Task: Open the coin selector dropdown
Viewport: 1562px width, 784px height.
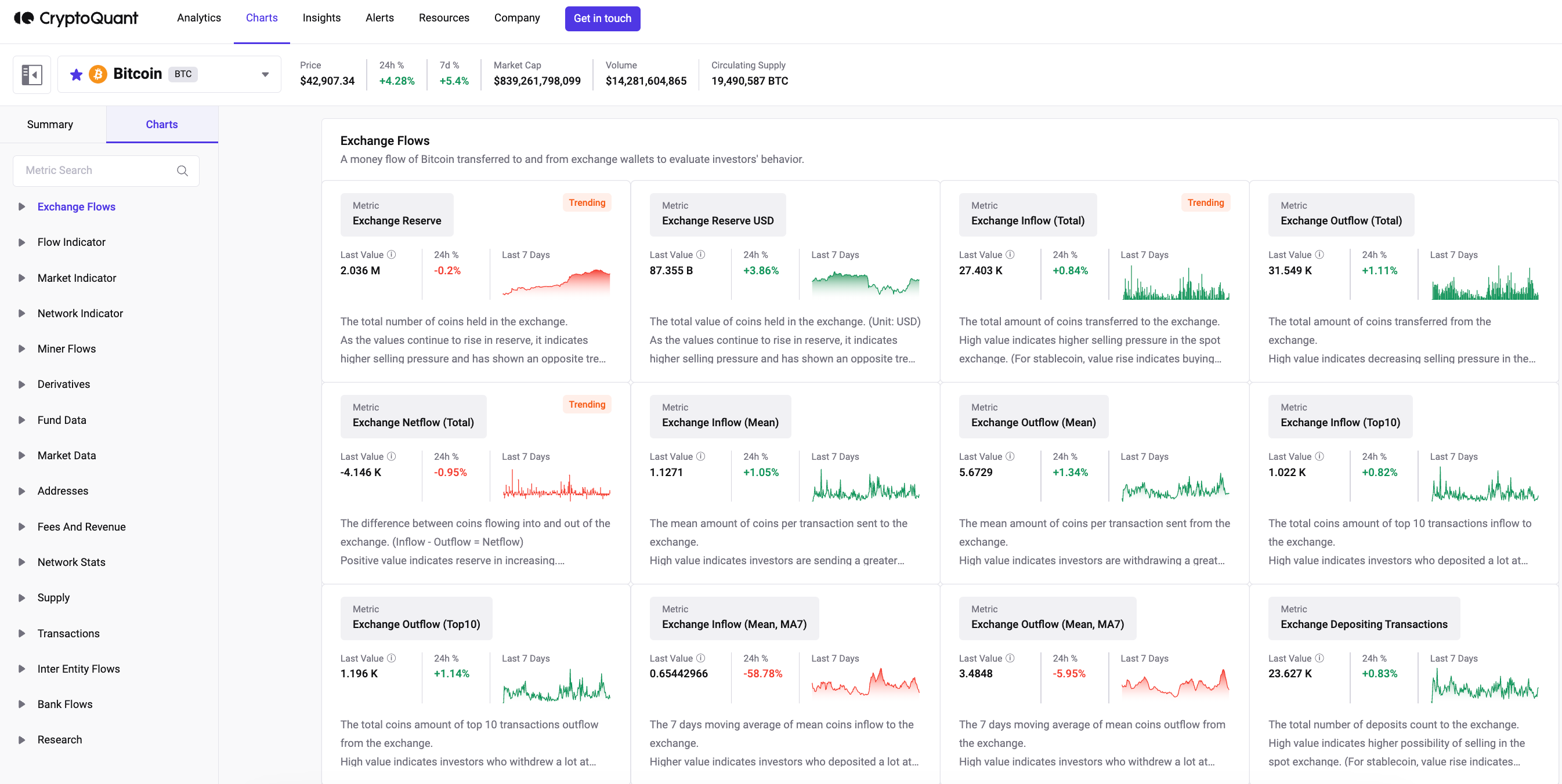Action: pyautogui.click(x=265, y=74)
